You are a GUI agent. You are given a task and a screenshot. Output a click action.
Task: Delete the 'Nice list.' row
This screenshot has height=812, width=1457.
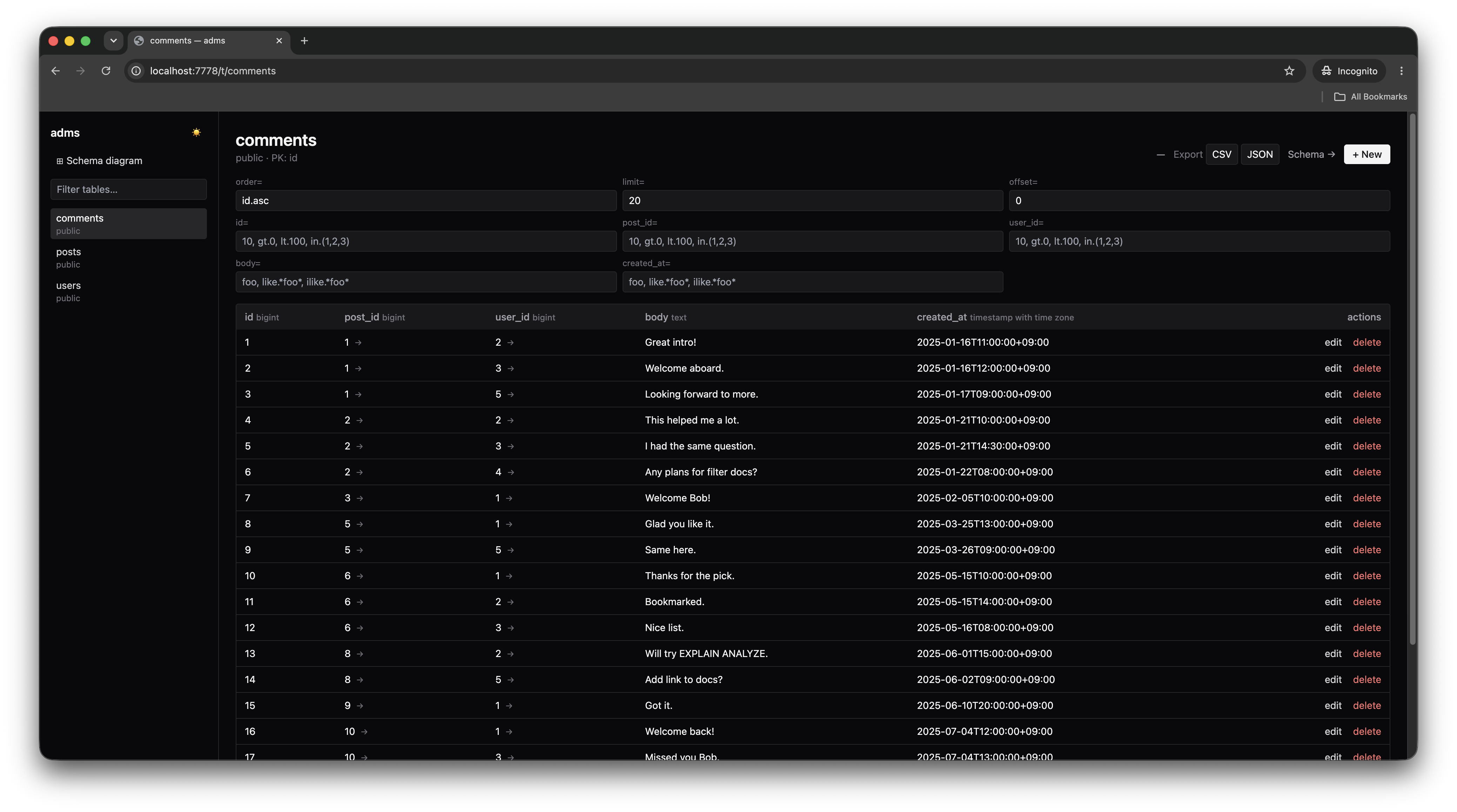click(1367, 628)
